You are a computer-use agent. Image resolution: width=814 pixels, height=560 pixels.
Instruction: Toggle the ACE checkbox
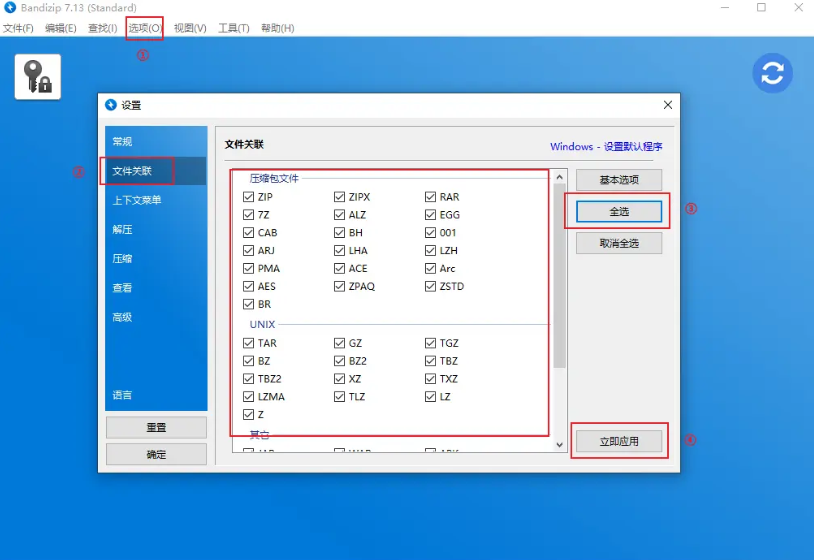click(340, 268)
